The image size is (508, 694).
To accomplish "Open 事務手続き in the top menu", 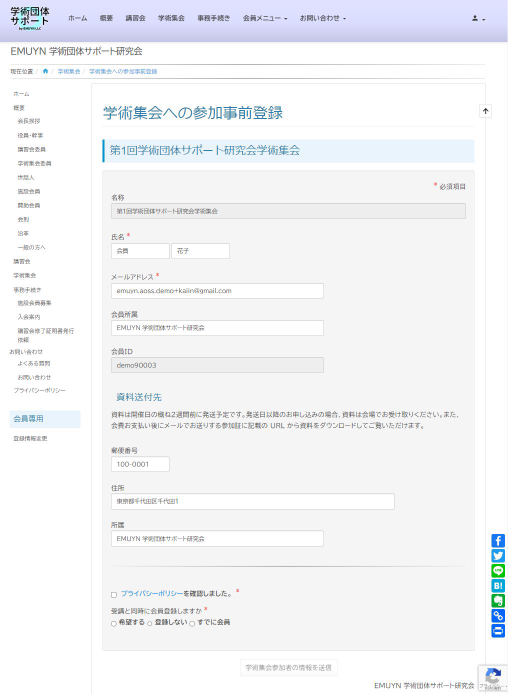I will 214,18.
